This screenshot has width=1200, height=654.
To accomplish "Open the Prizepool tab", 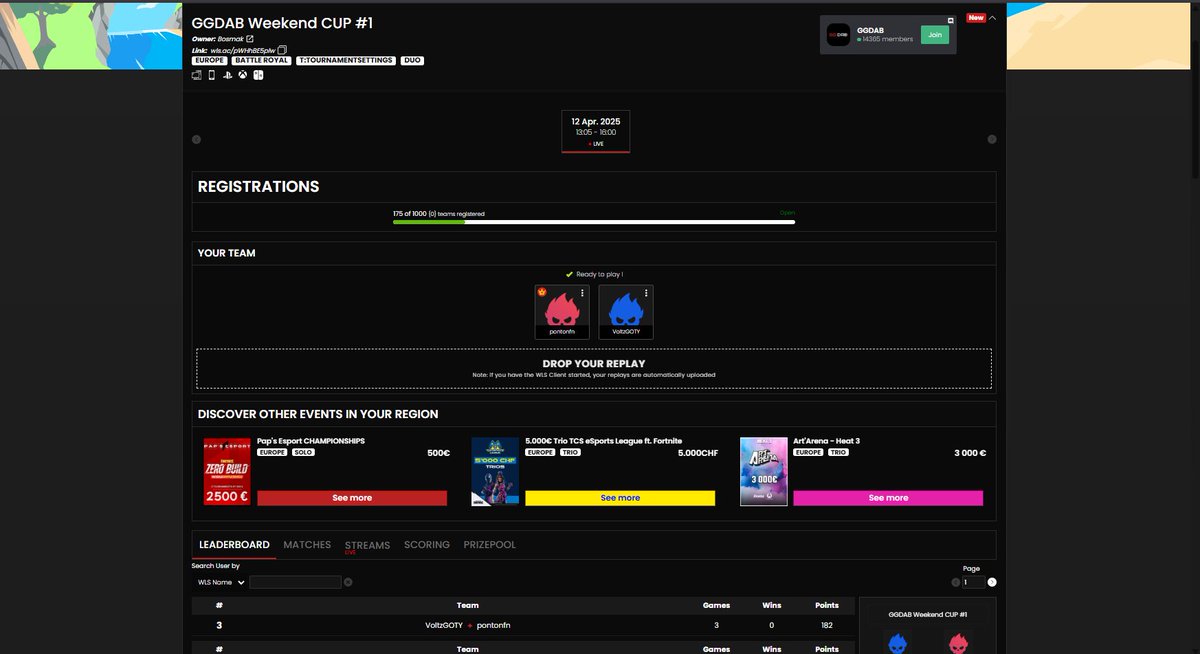I will tap(490, 545).
